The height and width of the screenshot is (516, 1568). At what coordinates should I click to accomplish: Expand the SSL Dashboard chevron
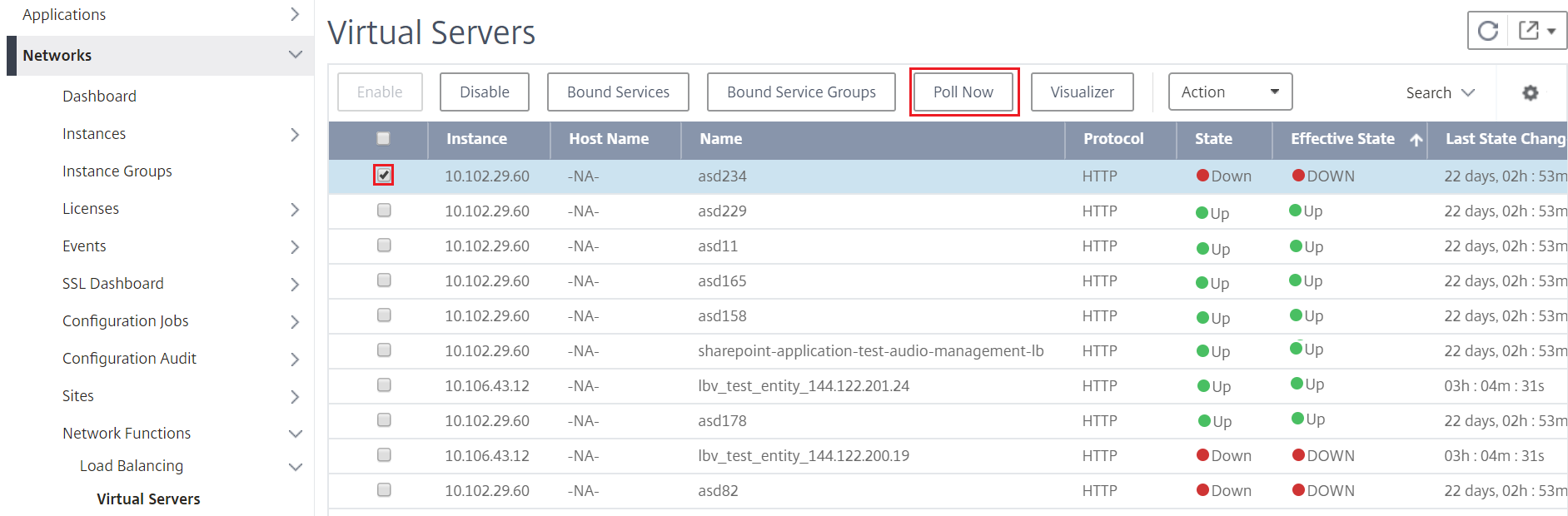pos(295,284)
